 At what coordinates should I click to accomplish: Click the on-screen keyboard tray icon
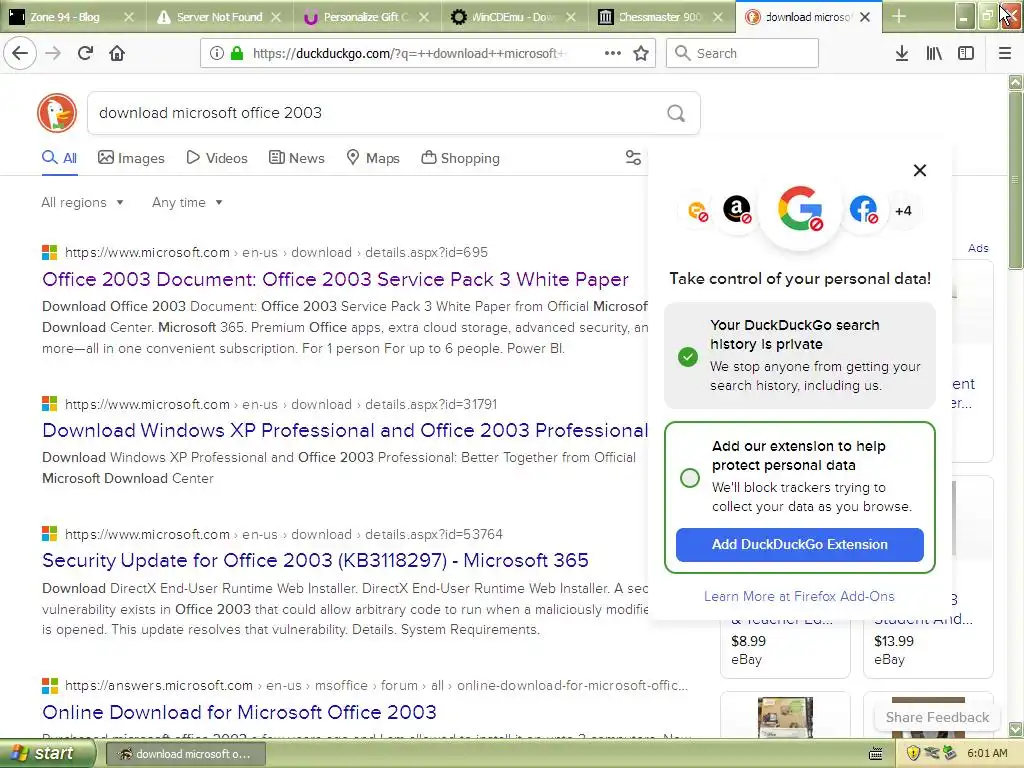coord(876,754)
